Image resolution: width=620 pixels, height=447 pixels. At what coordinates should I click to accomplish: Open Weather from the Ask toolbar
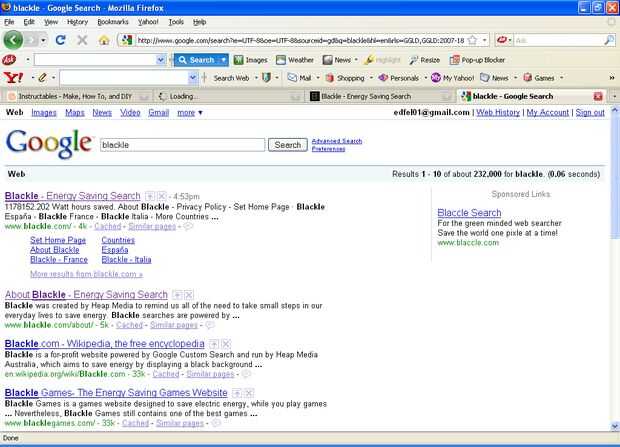click(x=295, y=60)
